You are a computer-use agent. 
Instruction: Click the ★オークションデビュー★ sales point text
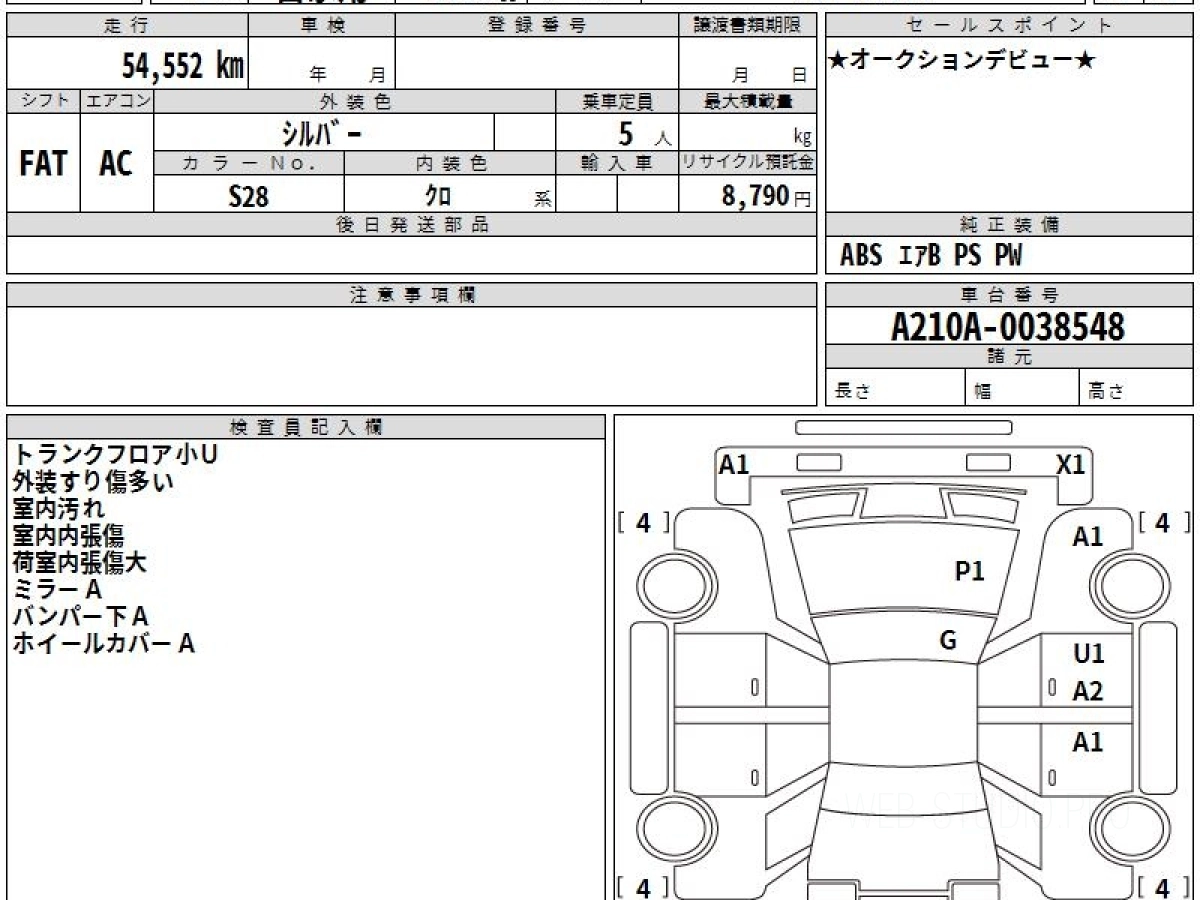click(963, 60)
